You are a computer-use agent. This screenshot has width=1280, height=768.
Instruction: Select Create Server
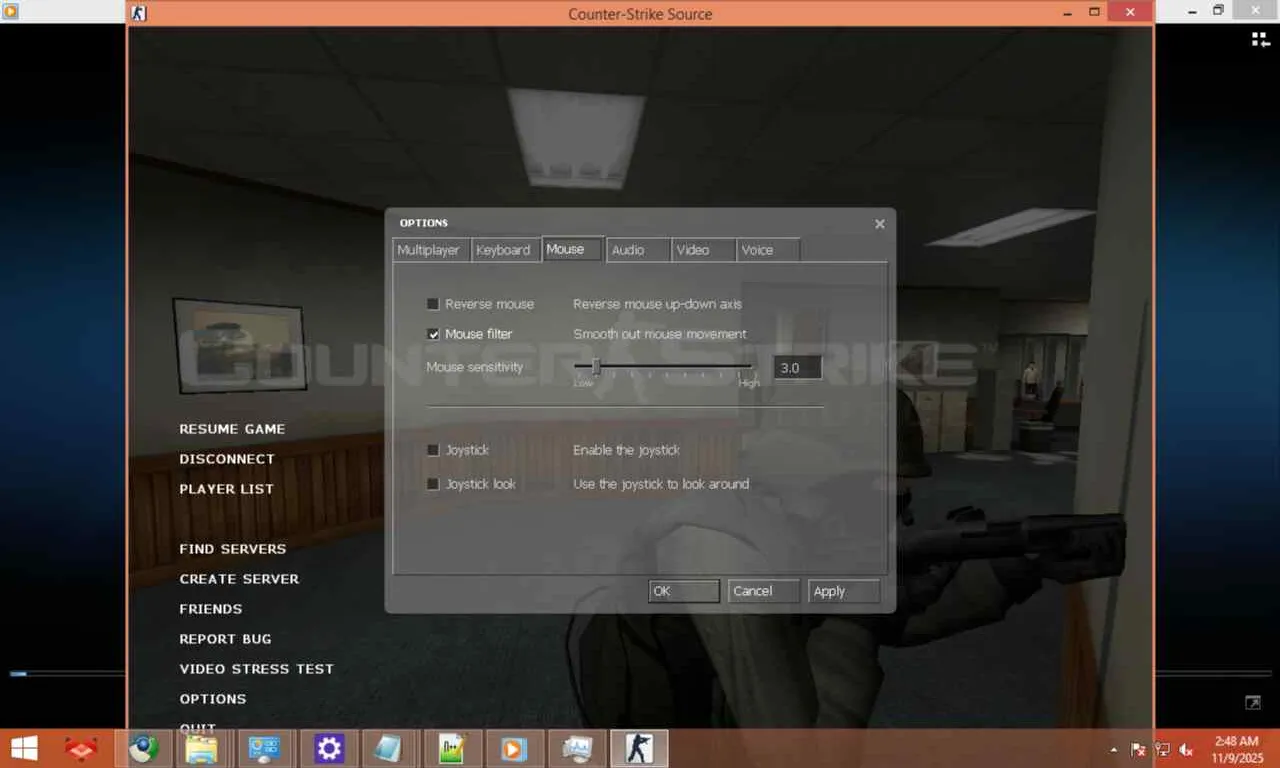point(239,579)
